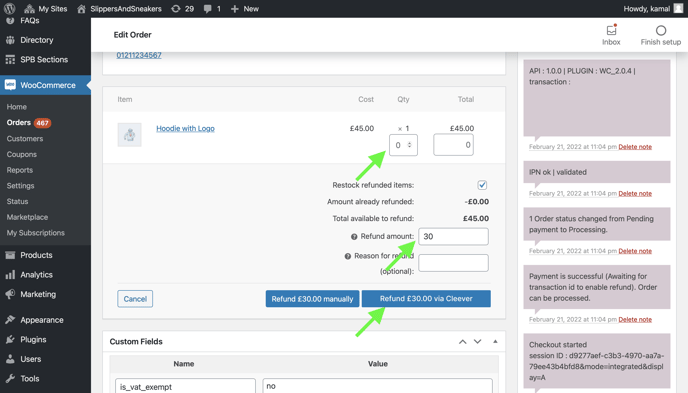Open the 29 pending updates icon
The width and height of the screenshot is (688, 393).
click(183, 9)
